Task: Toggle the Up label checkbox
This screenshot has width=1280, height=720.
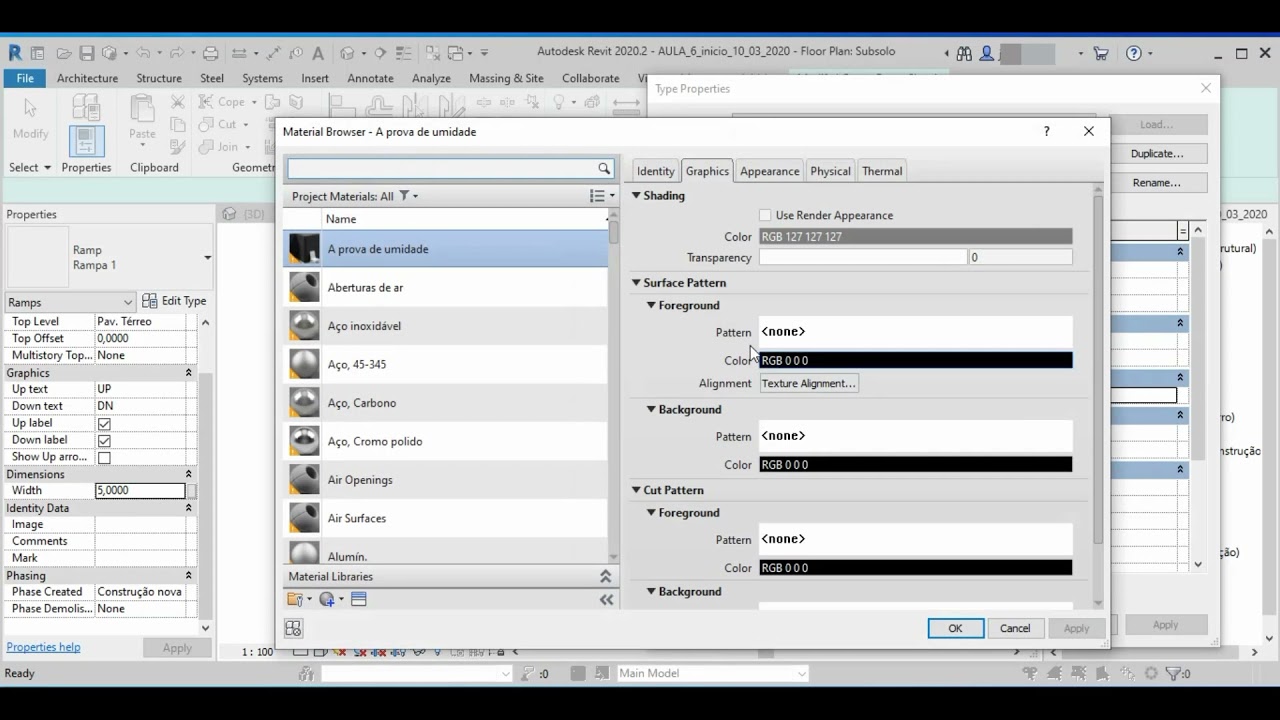Action: pyautogui.click(x=104, y=423)
